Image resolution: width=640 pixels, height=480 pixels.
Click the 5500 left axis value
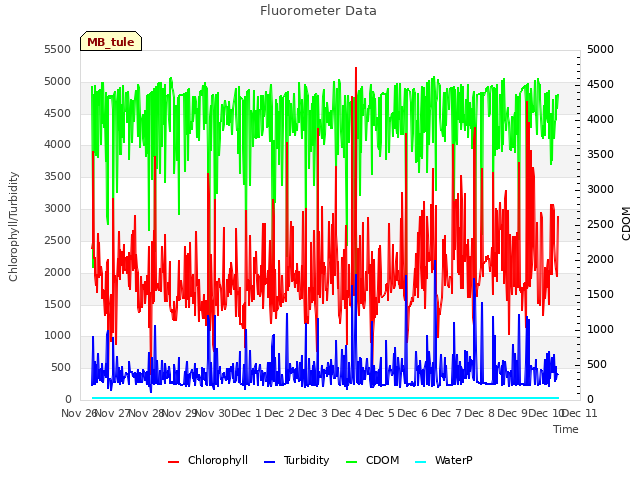tap(58, 50)
